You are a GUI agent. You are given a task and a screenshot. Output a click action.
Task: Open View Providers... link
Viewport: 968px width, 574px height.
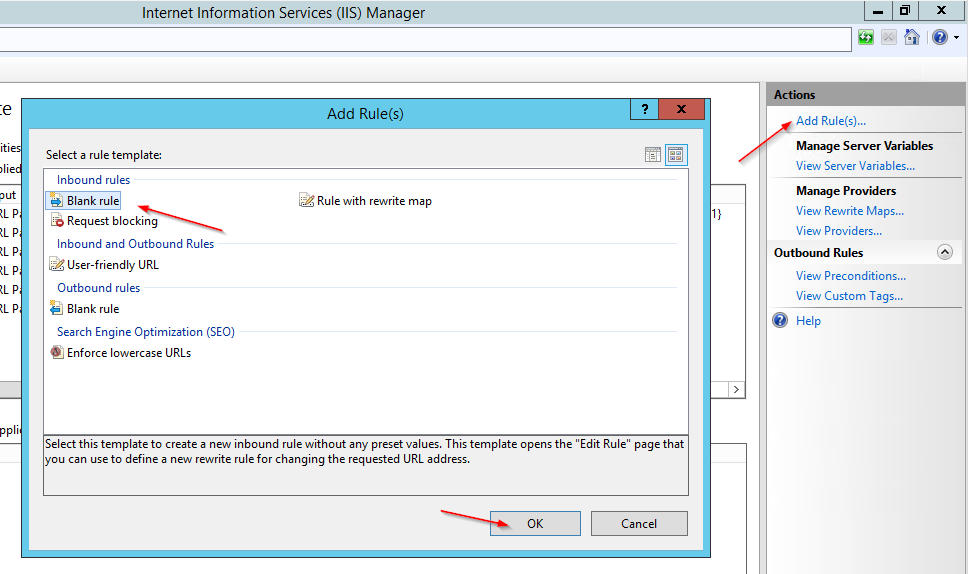coord(838,231)
